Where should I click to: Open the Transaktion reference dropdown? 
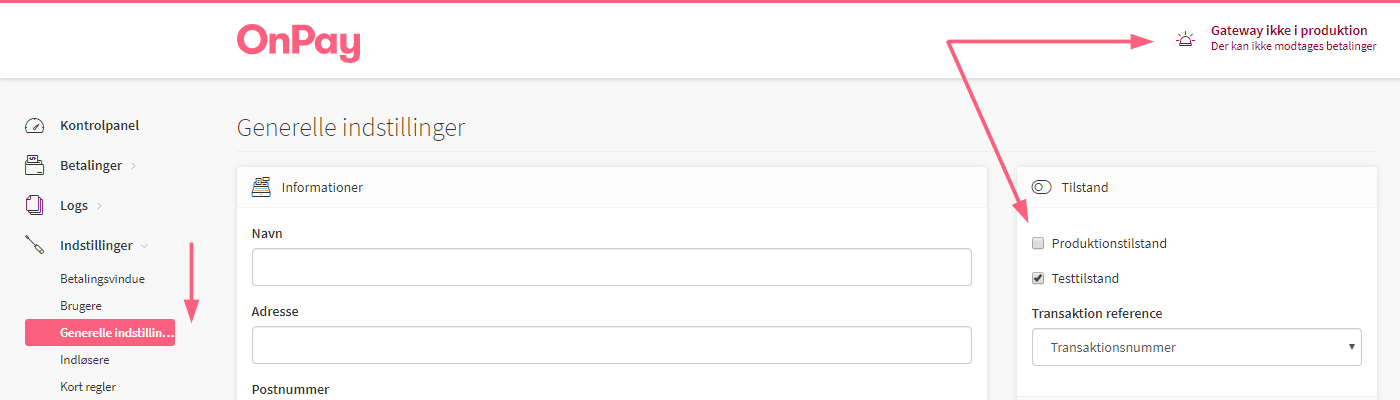click(1196, 347)
